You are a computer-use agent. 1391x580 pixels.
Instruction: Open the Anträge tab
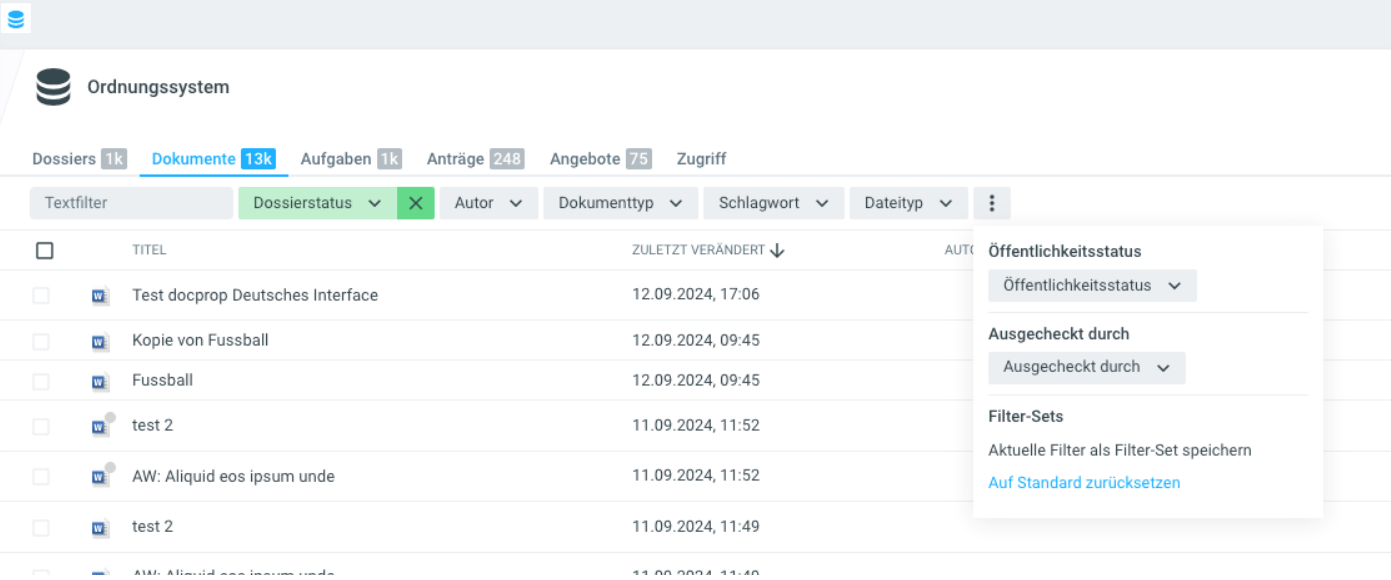474,159
